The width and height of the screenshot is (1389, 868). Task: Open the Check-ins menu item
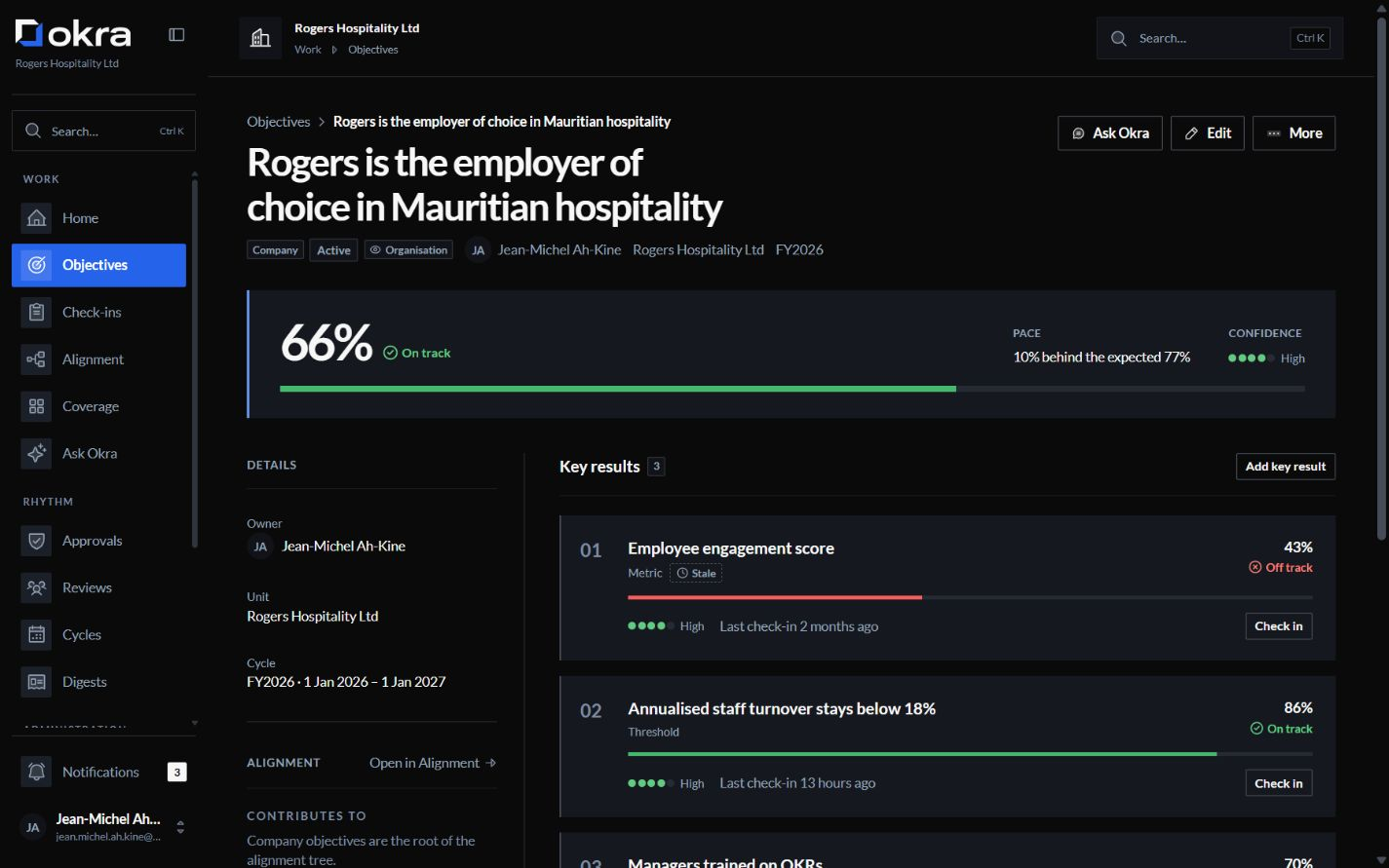(x=98, y=312)
